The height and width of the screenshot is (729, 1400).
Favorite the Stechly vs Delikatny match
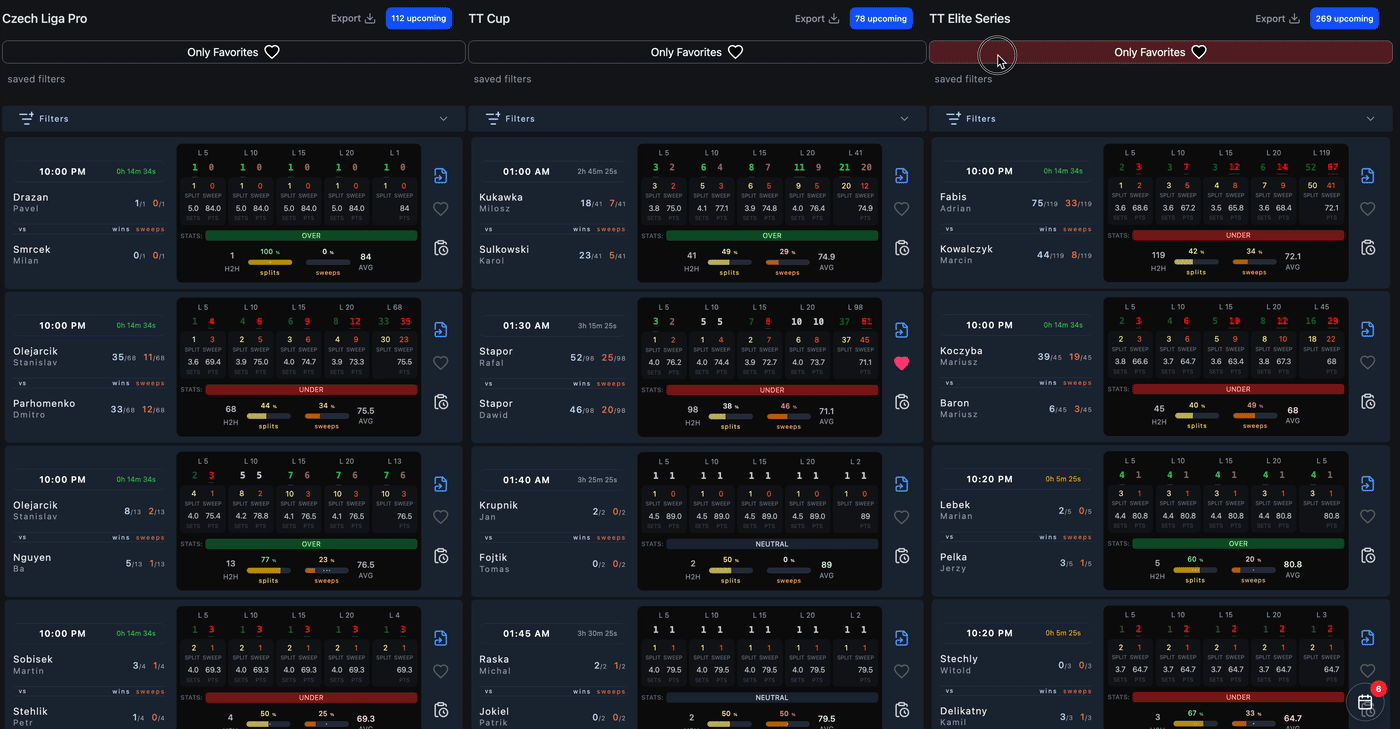pos(1368,671)
